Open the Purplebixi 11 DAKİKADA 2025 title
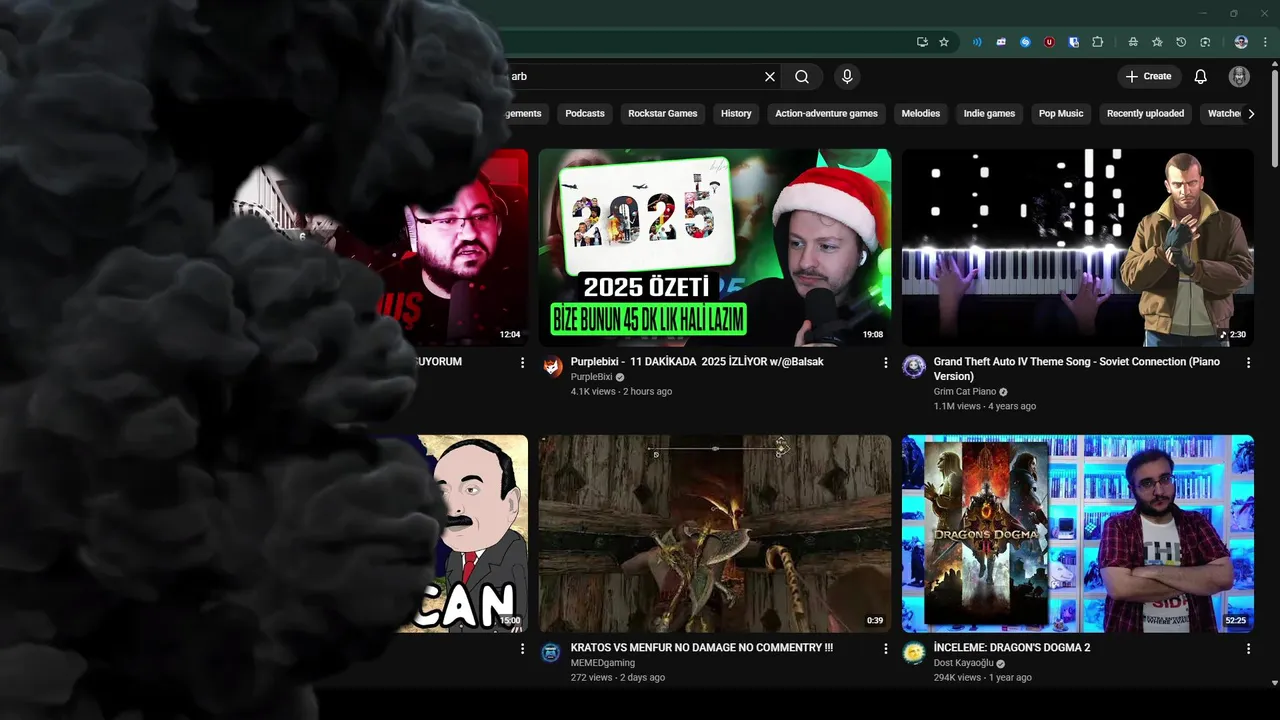This screenshot has height=720, width=1280. pyautogui.click(x=697, y=362)
